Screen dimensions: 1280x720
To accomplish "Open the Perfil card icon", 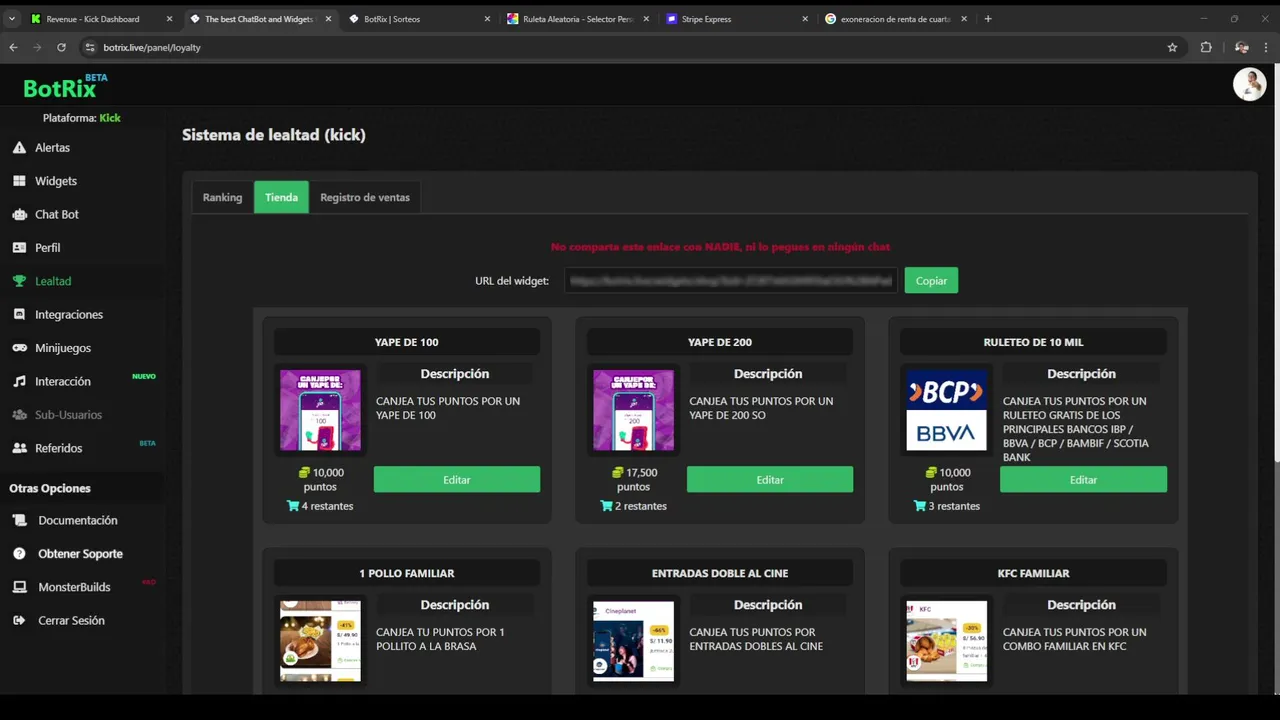I will (19, 248).
